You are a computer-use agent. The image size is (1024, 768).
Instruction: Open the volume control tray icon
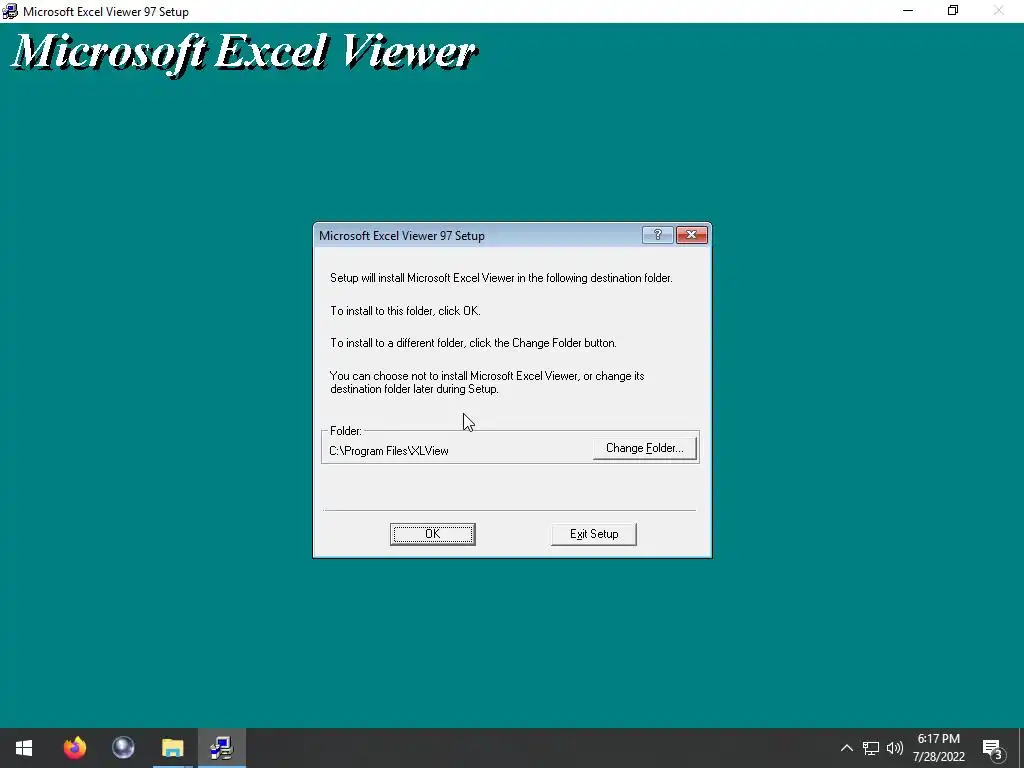tap(895, 748)
